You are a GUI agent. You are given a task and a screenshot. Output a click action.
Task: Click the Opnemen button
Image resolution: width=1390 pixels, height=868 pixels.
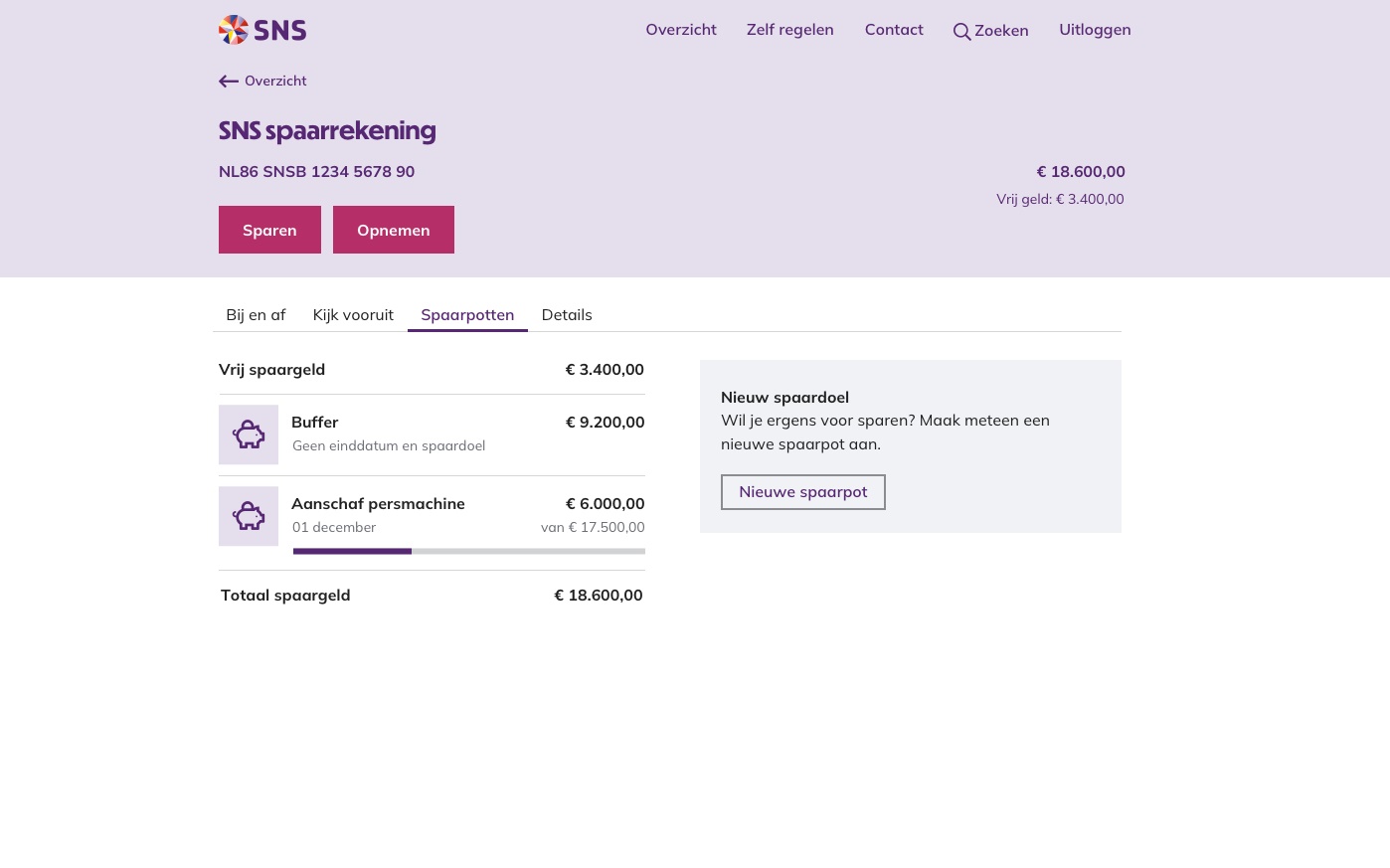[394, 230]
